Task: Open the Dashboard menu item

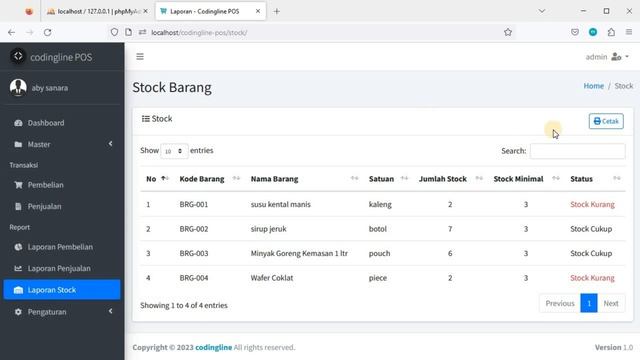Action: (62, 123)
